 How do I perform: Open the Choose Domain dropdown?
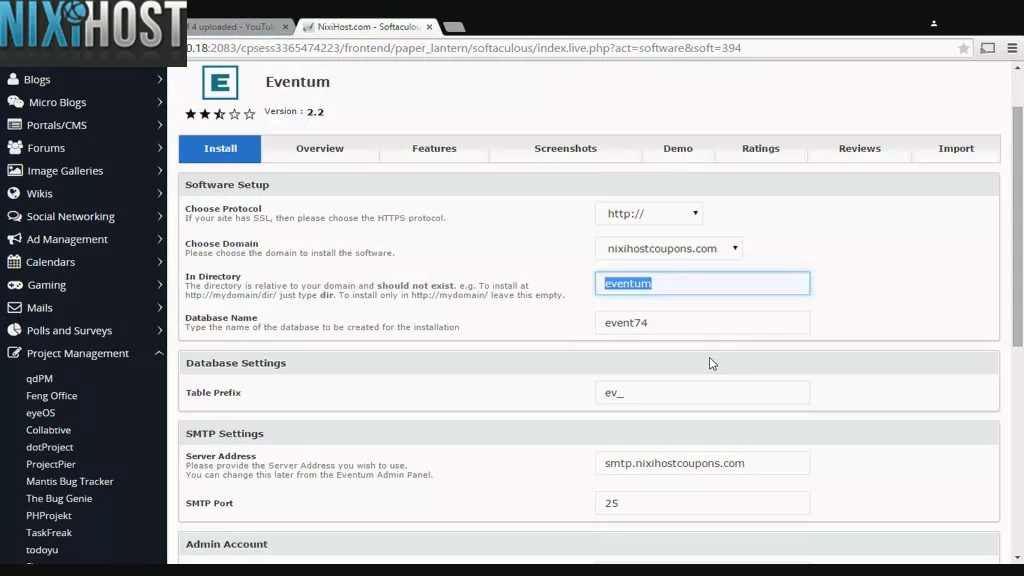669,248
